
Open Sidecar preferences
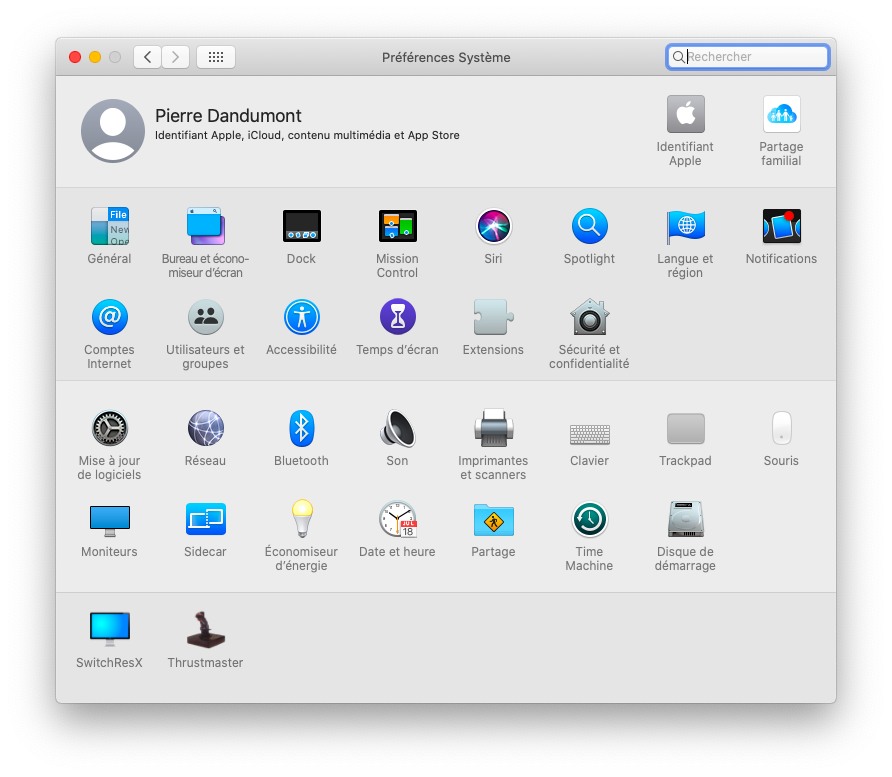tap(206, 519)
